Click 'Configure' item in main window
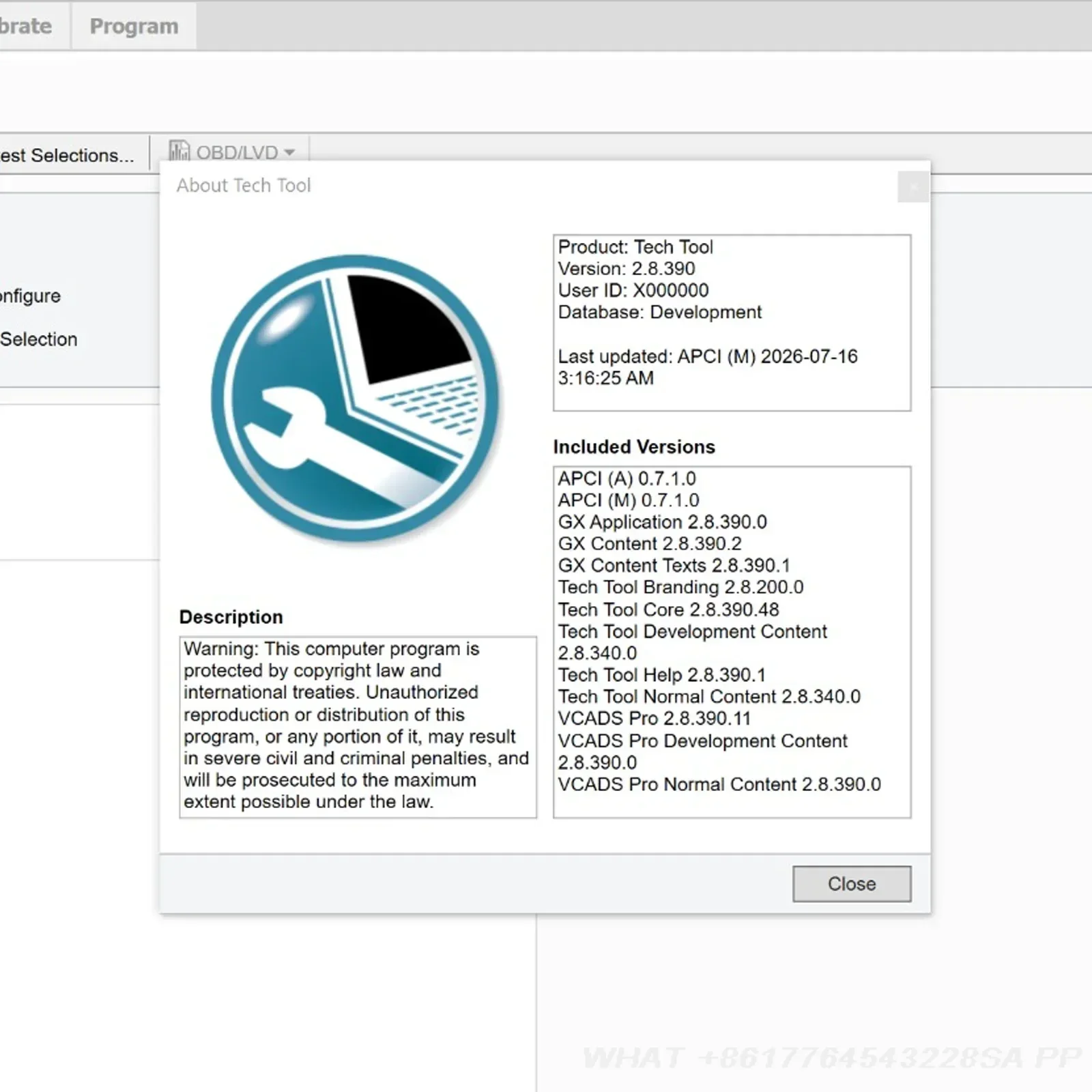1092x1092 pixels. click(30, 296)
